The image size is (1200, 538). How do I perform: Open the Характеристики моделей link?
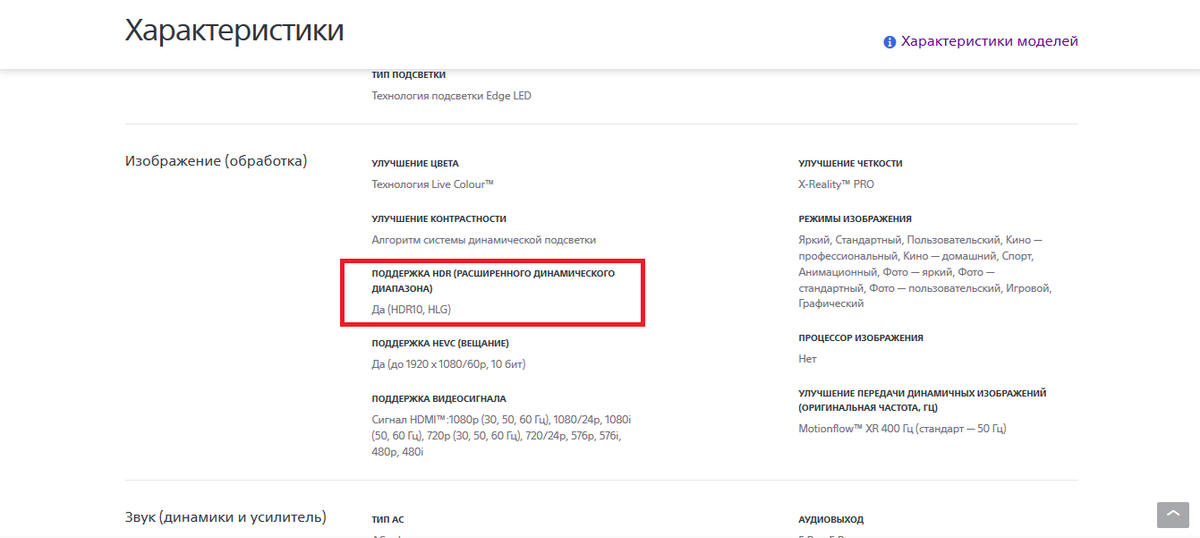click(989, 41)
